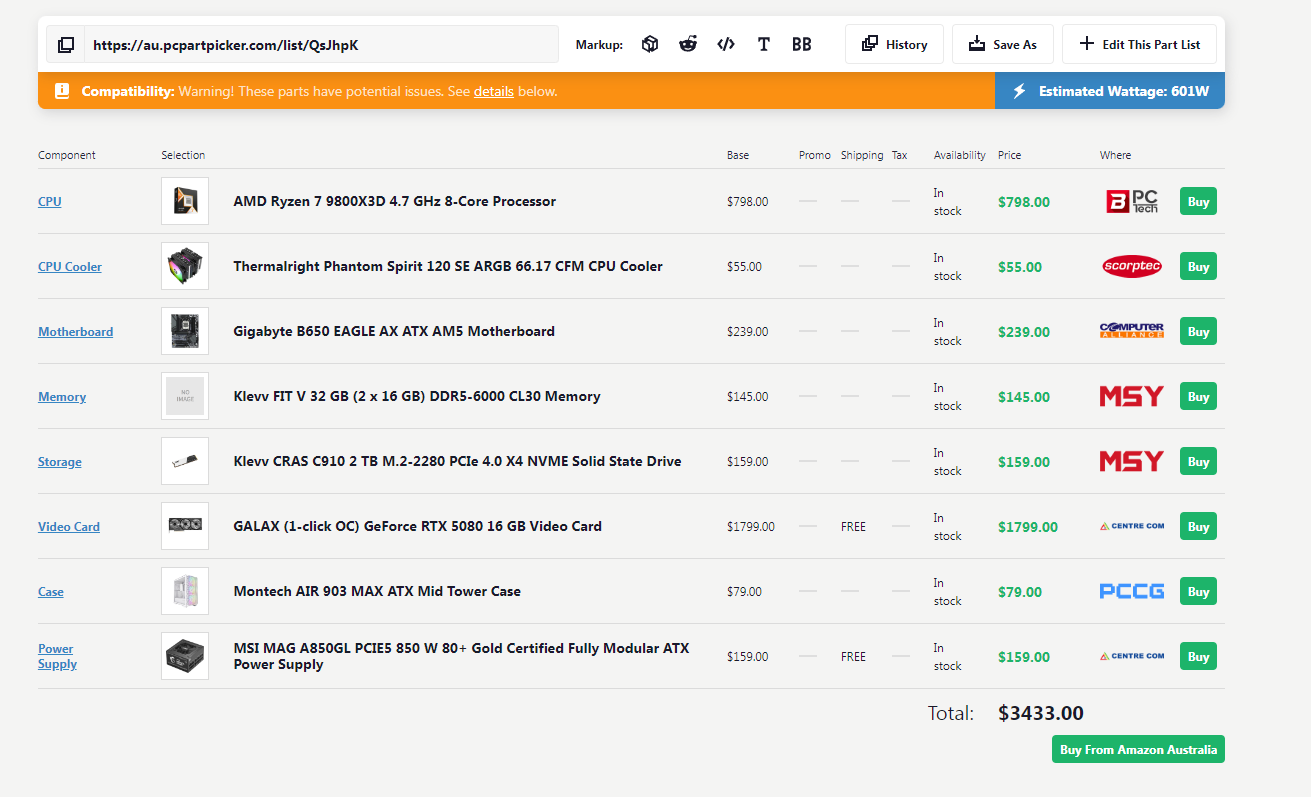
Task: Open the Motherboard component link
Action: click(x=76, y=332)
